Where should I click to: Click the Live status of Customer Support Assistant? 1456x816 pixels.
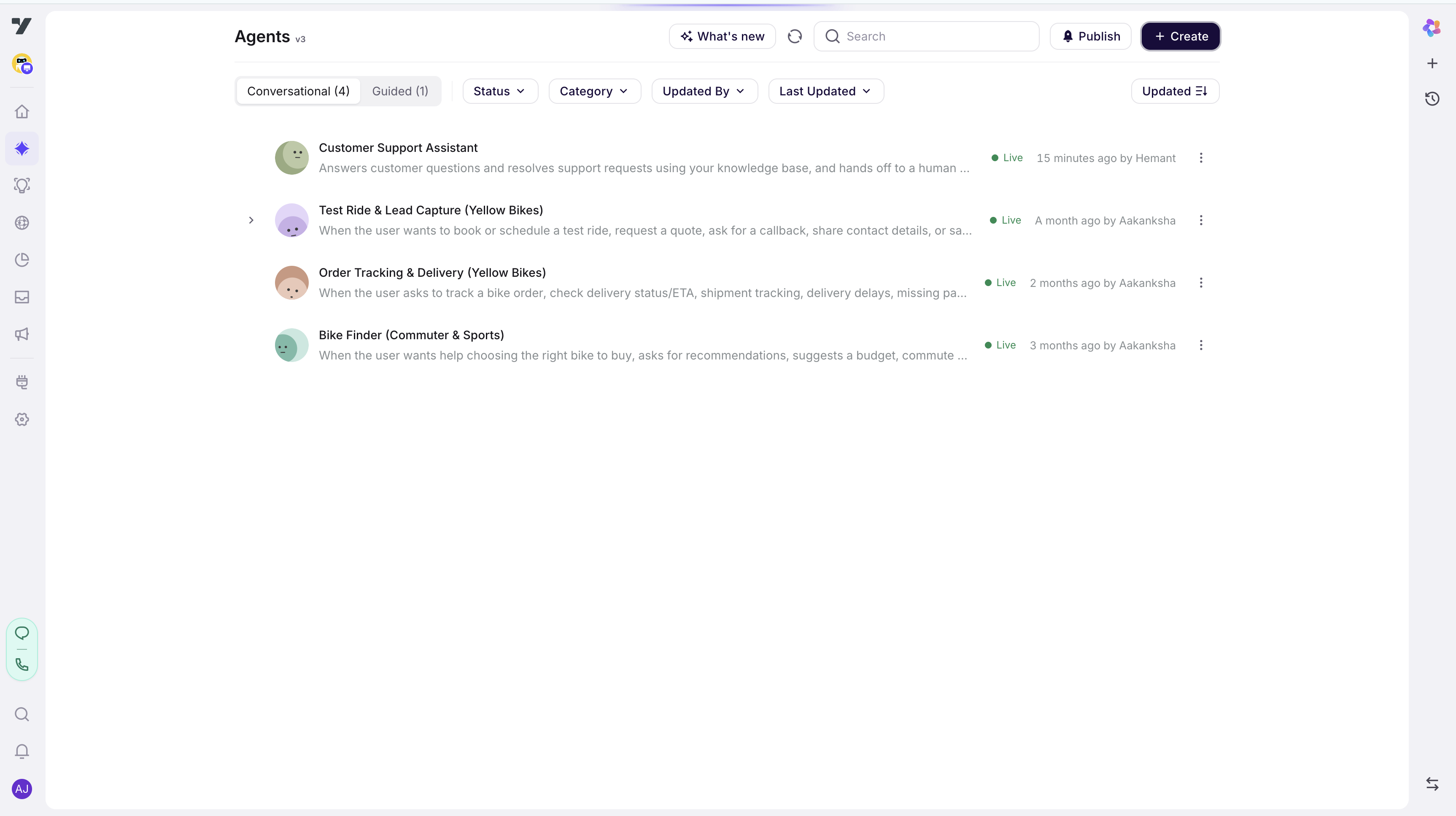point(1007,158)
